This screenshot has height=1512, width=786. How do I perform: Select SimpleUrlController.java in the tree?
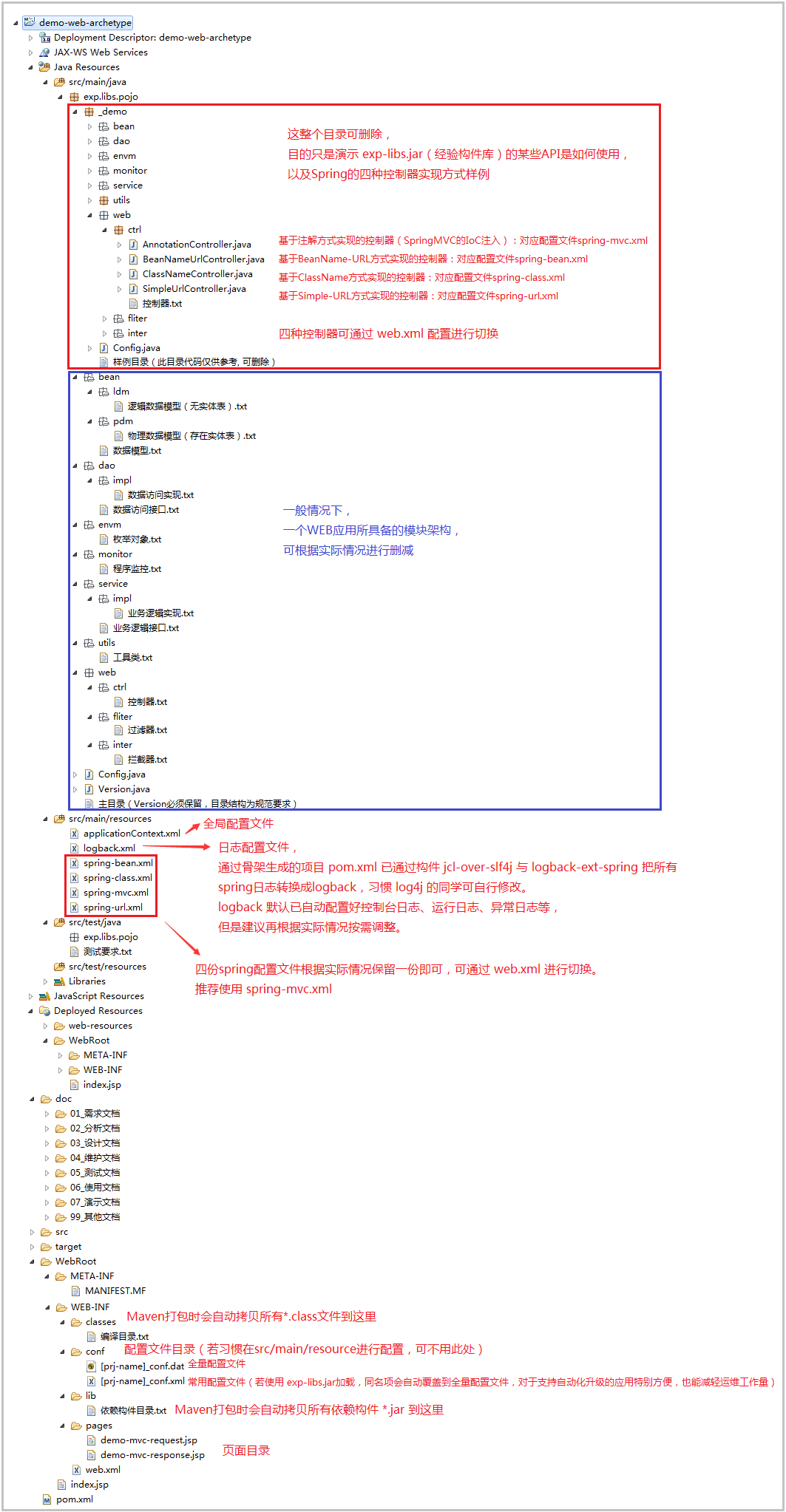point(194,288)
